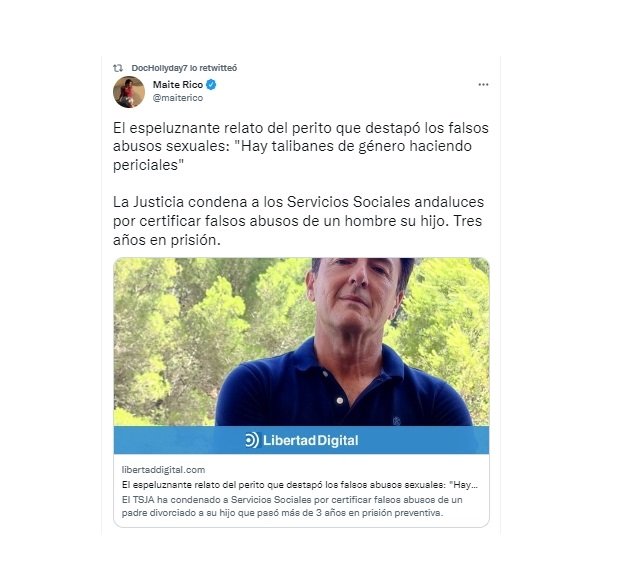Click DocHollyday7 lo retwitteó text

click(184, 68)
